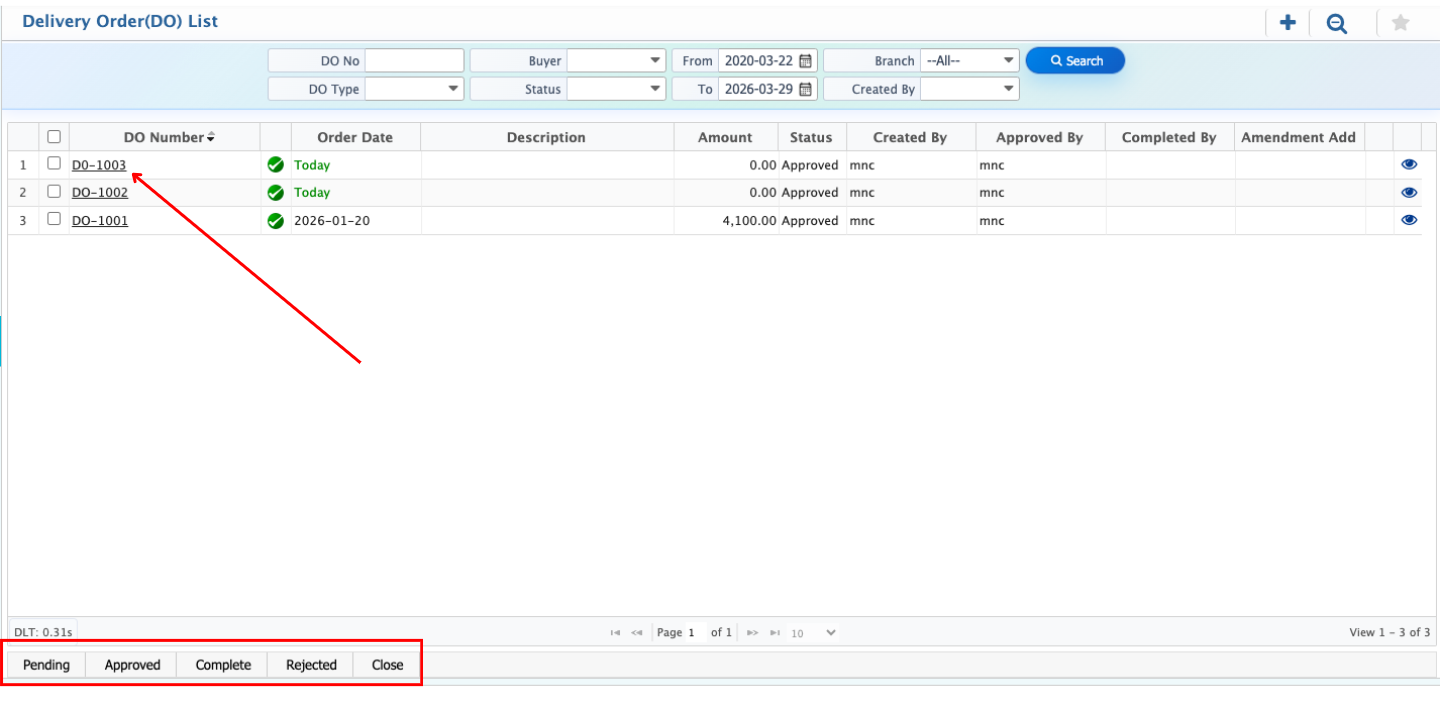The height and width of the screenshot is (703, 1440).
Task: Click the last page navigation icon
Action: click(775, 632)
